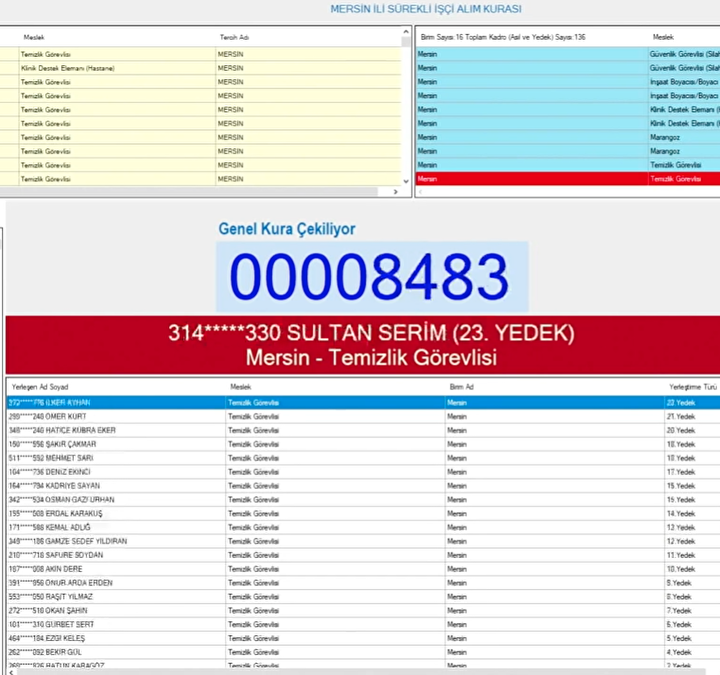Click the lottery number 0008483 display
The width and height of the screenshot is (720, 675).
pyautogui.click(x=372, y=277)
